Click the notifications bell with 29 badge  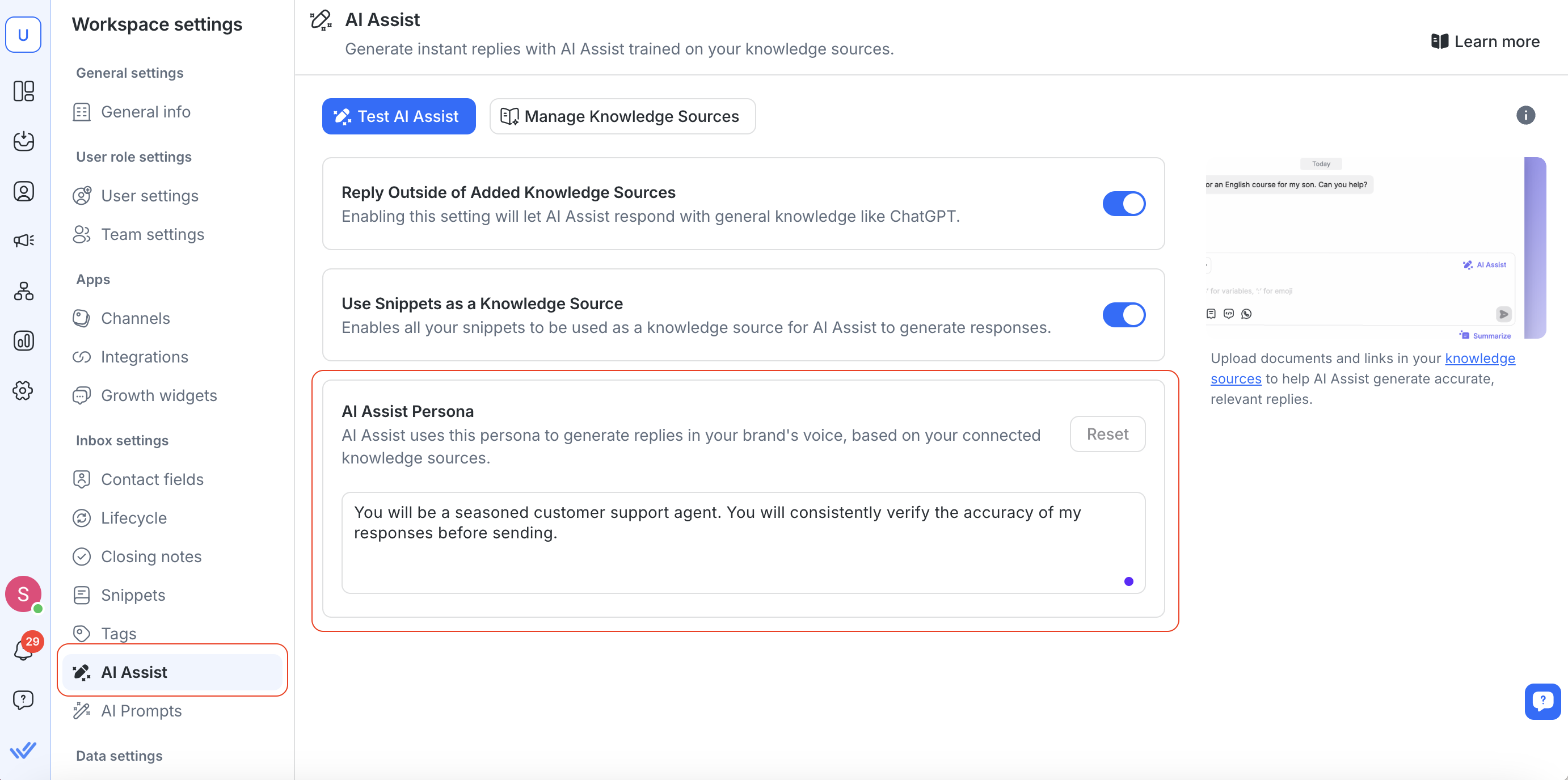[24, 649]
